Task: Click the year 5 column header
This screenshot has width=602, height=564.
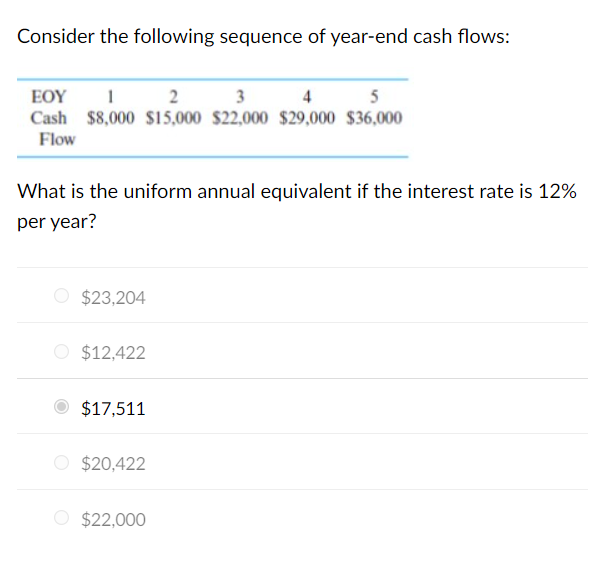Action: point(374,96)
